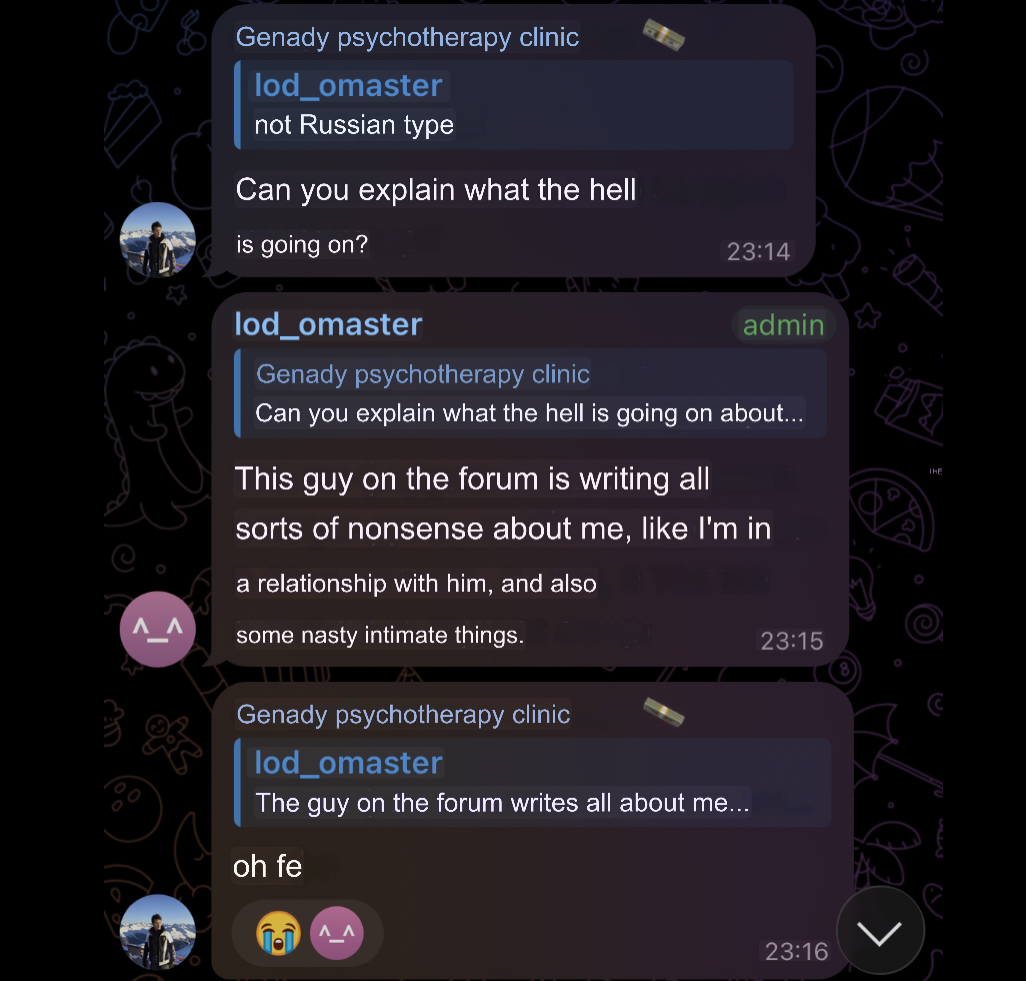
Task: Tap the green admin badge
Action: (x=783, y=325)
